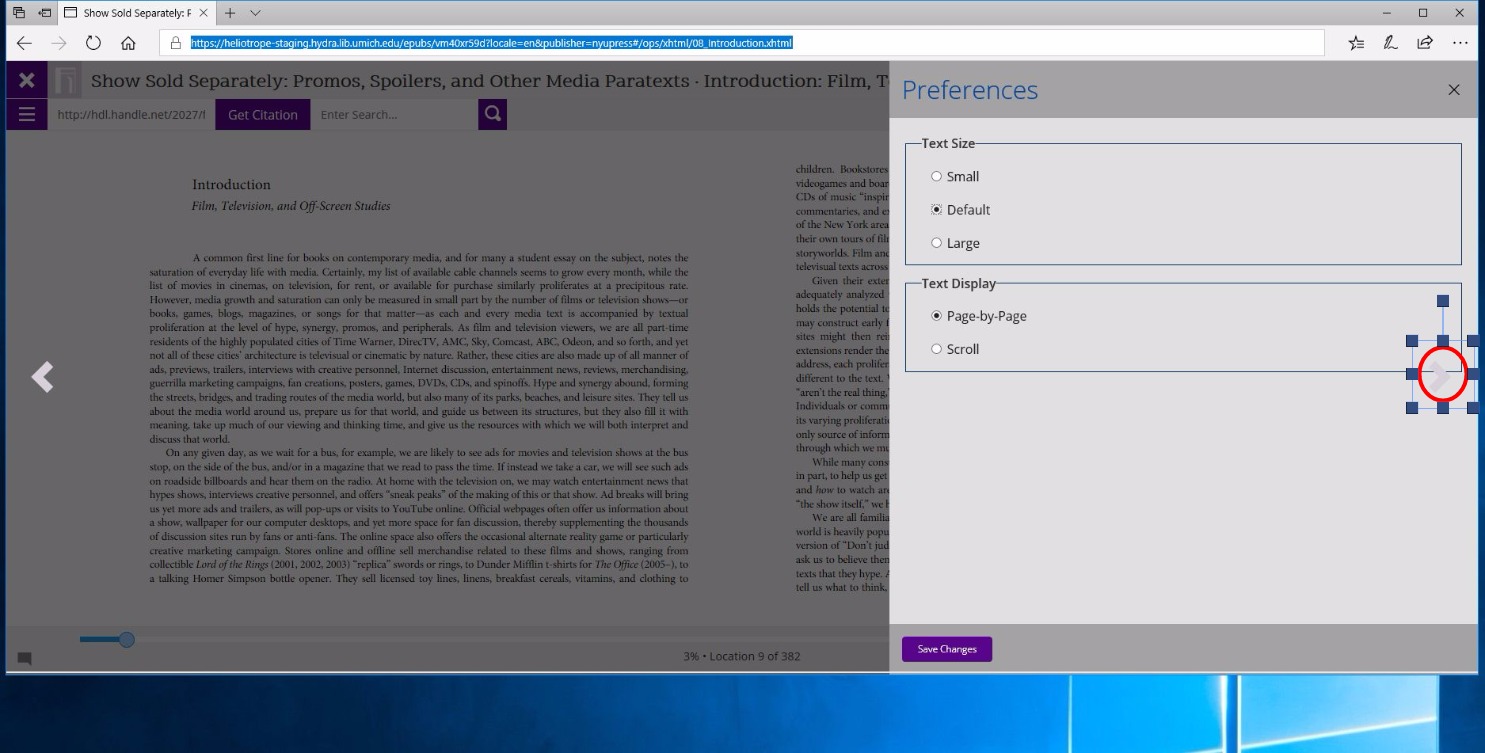Open the Favorites hub star icon
The image size is (1485, 753).
point(1355,43)
